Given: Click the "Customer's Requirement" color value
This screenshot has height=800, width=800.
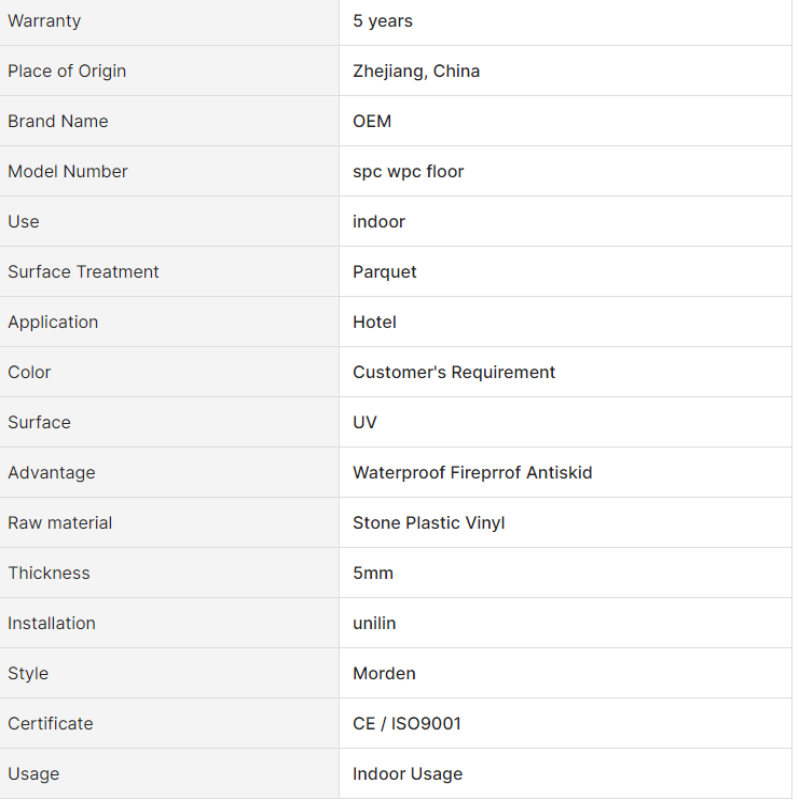Looking at the screenshot, I should [454, 372].
